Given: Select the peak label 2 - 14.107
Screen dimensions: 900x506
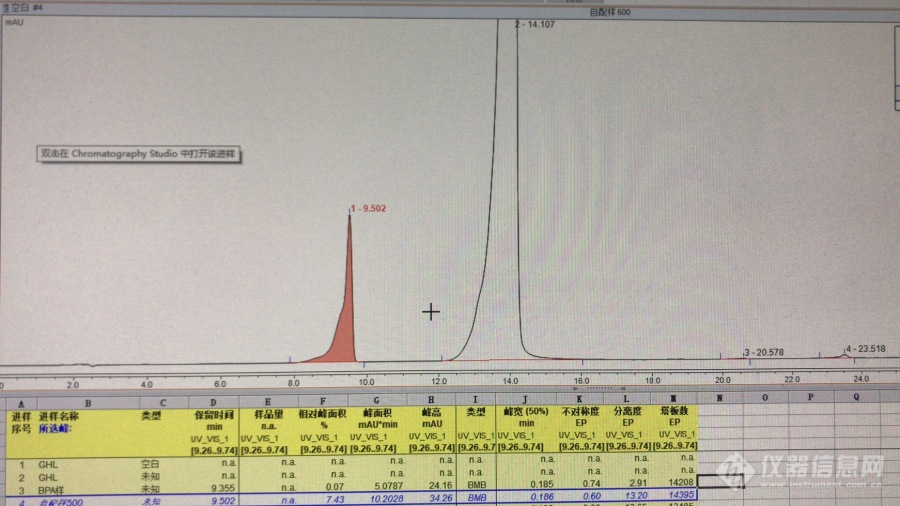Looking at the screenshot, I should [x=538, y=23].
